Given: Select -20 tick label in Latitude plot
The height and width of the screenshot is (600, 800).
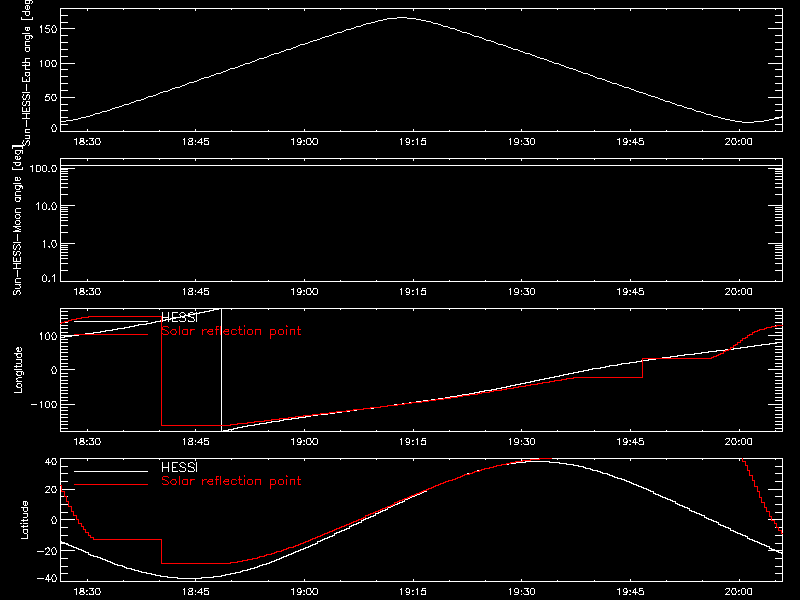Looking at the screenshot, I should pos(47,551).
